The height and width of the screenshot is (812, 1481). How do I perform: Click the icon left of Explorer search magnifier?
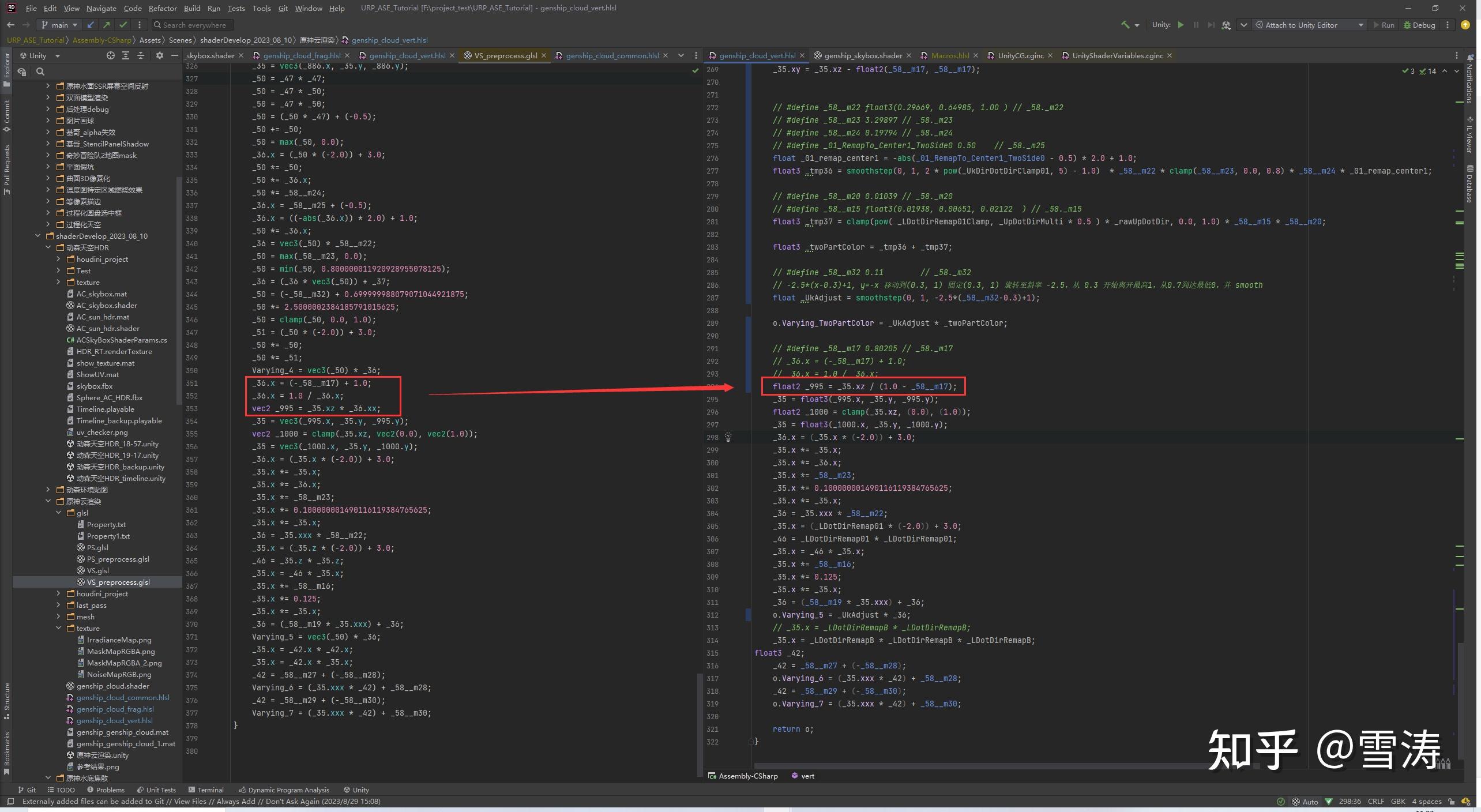pyautogui.click(x=22, y=72)
